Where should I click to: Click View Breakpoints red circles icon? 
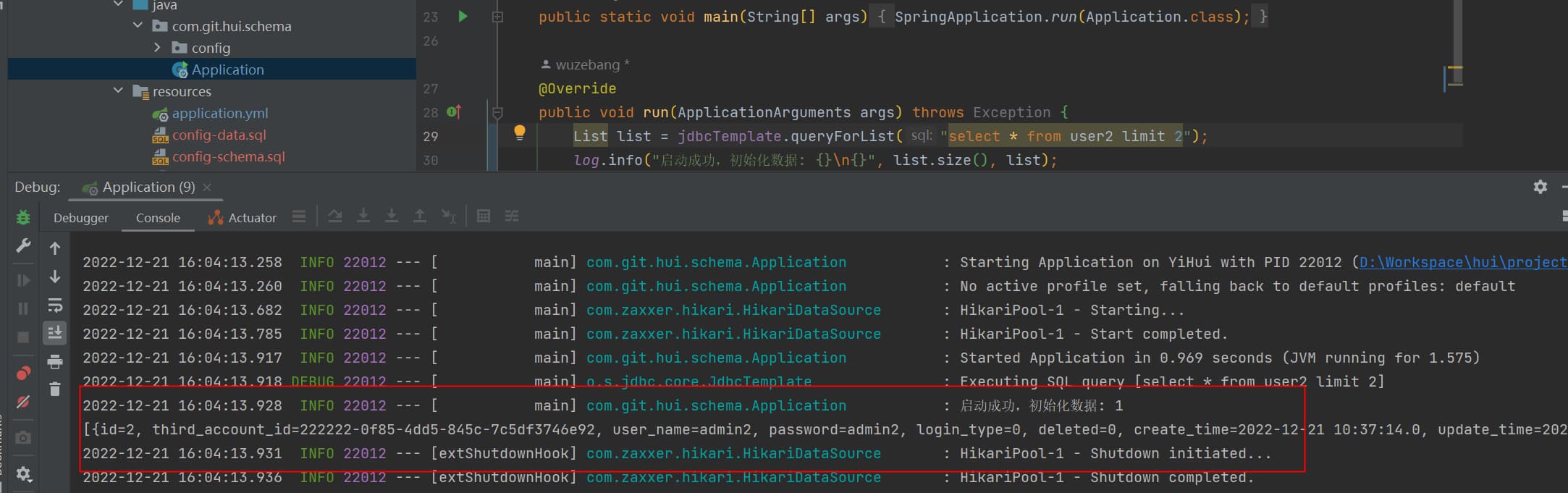click(x=23, y=374)
